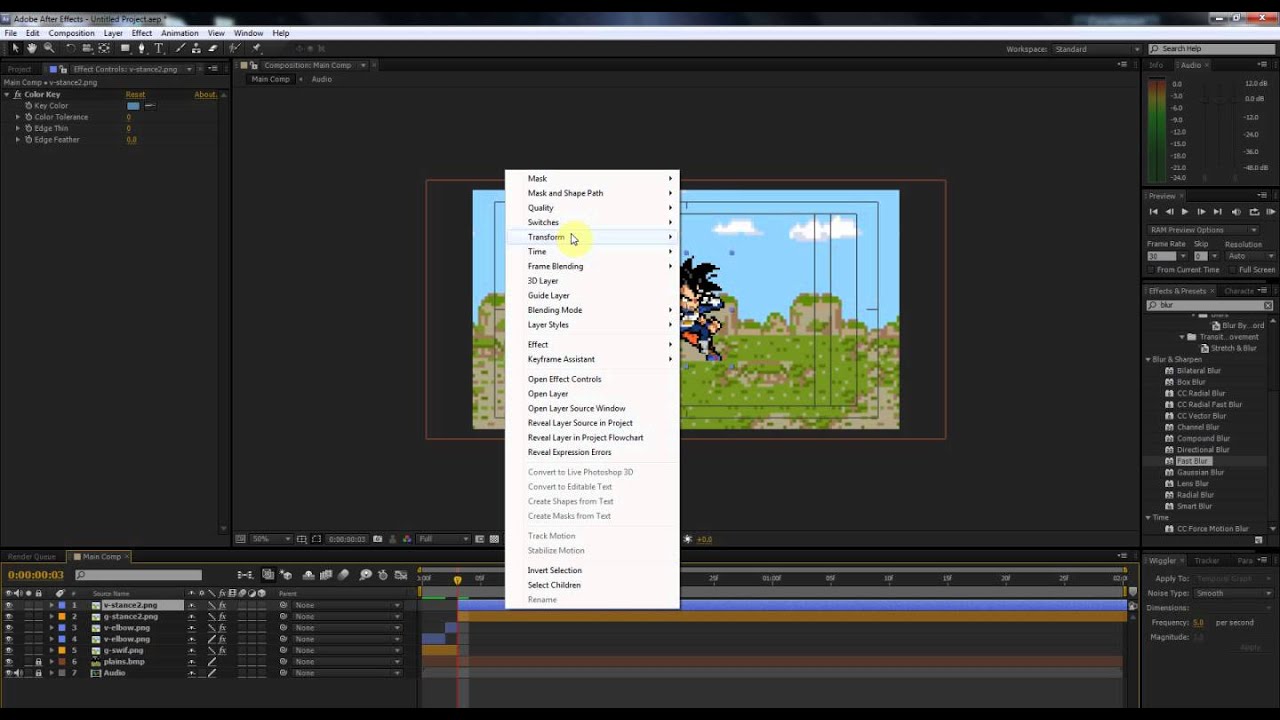Select the Clone Stamp tool
1280x720 pixels.
pos(196,48)
